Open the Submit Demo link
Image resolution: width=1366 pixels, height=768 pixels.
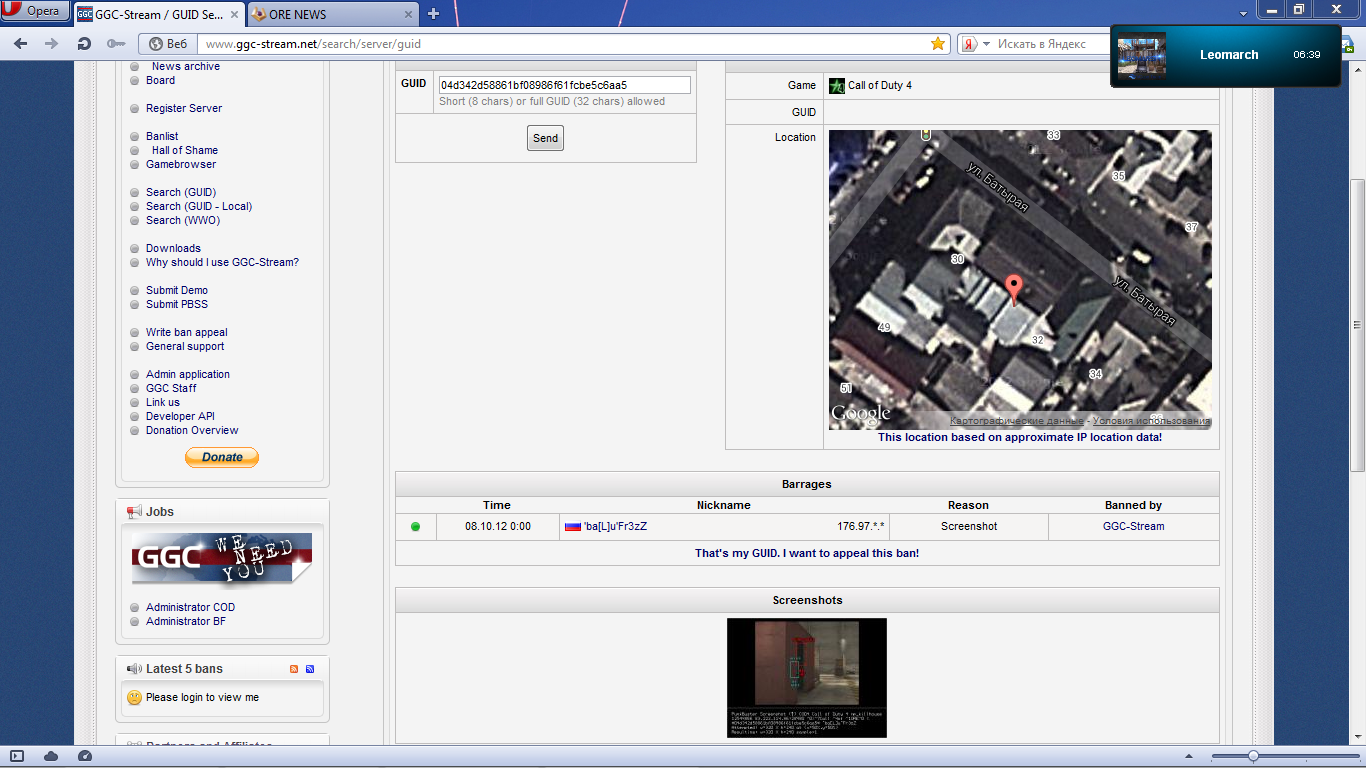click(x=177, y=290)
